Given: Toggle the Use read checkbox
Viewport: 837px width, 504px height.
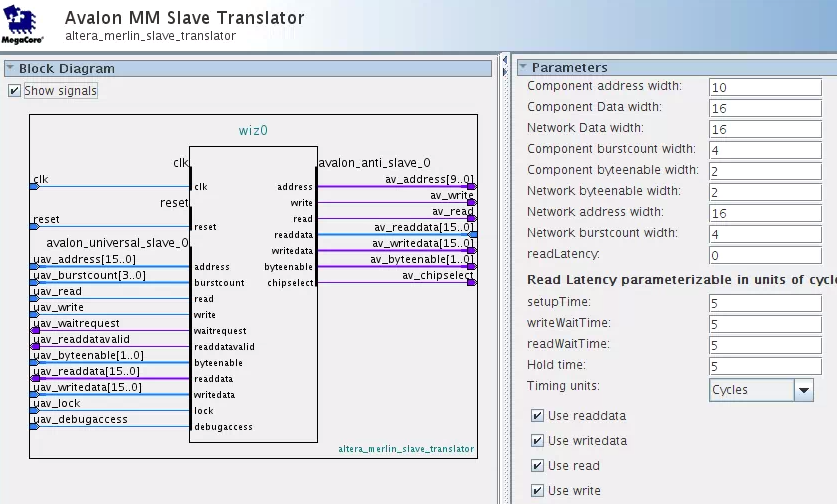Looking at the screenshot, I should (x=537, y=466).
